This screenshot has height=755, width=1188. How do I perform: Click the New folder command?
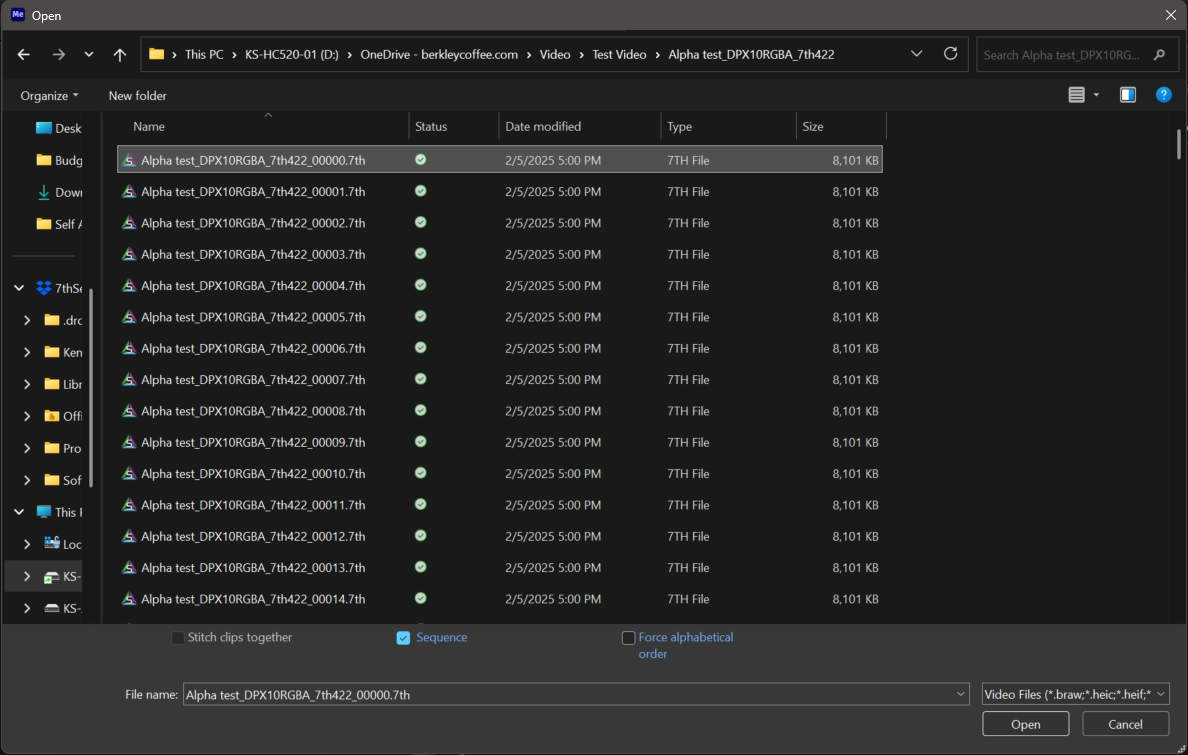tap(138, 96)
